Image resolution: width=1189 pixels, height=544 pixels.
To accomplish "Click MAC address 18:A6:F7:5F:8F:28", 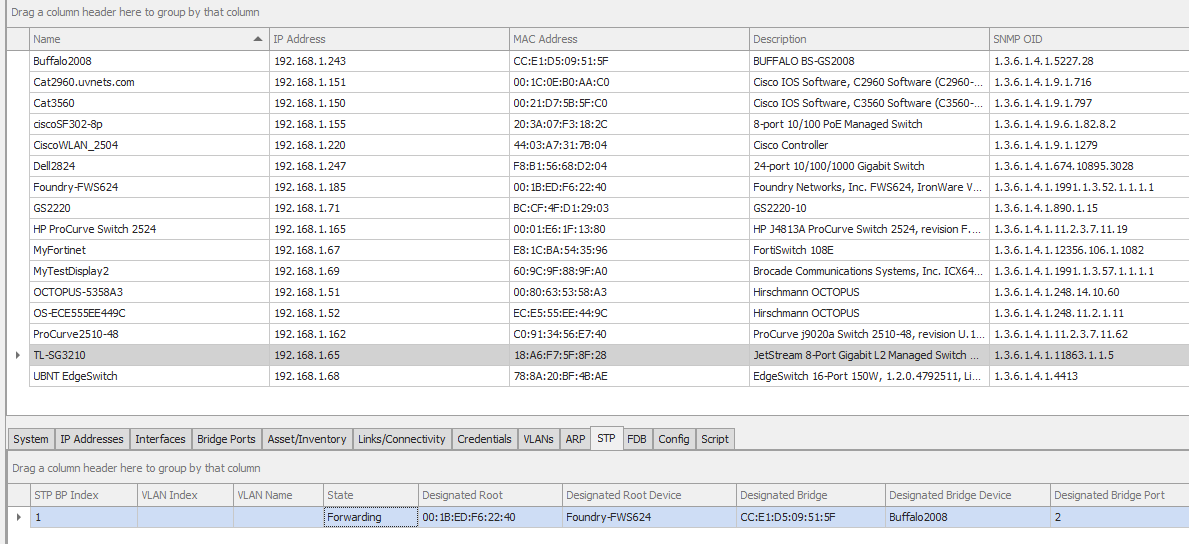I will [560, 355].
